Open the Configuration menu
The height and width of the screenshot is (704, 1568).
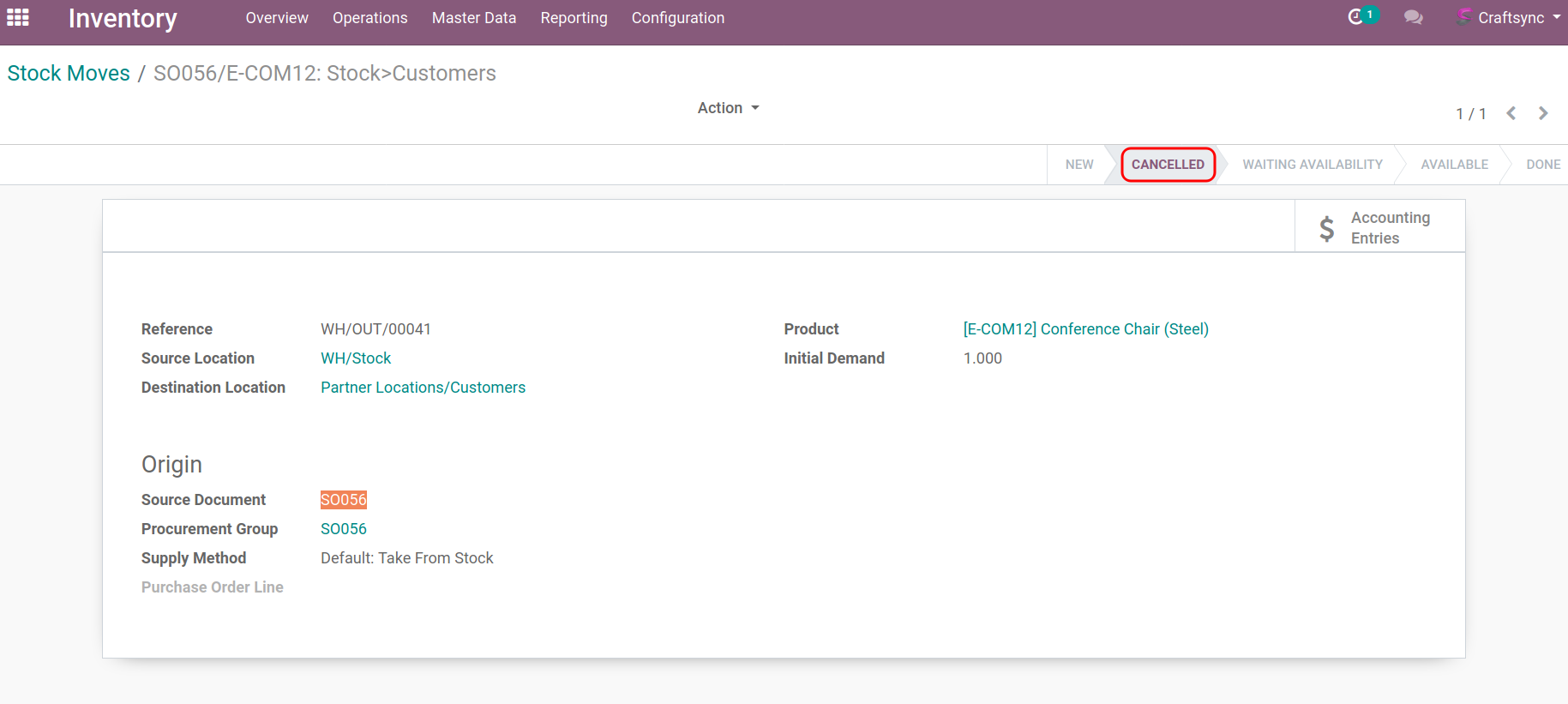click(x=677, y=18)
